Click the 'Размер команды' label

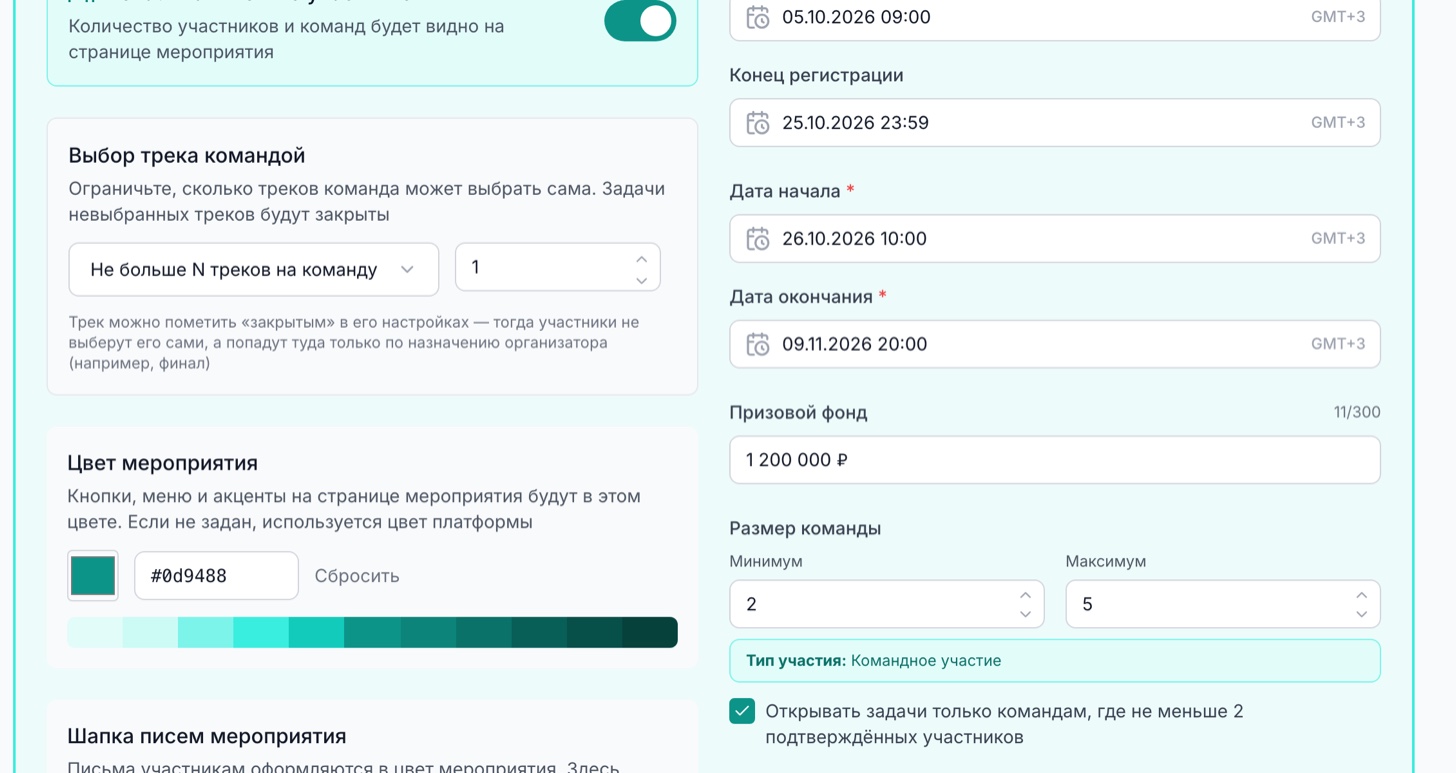point(805,528)
